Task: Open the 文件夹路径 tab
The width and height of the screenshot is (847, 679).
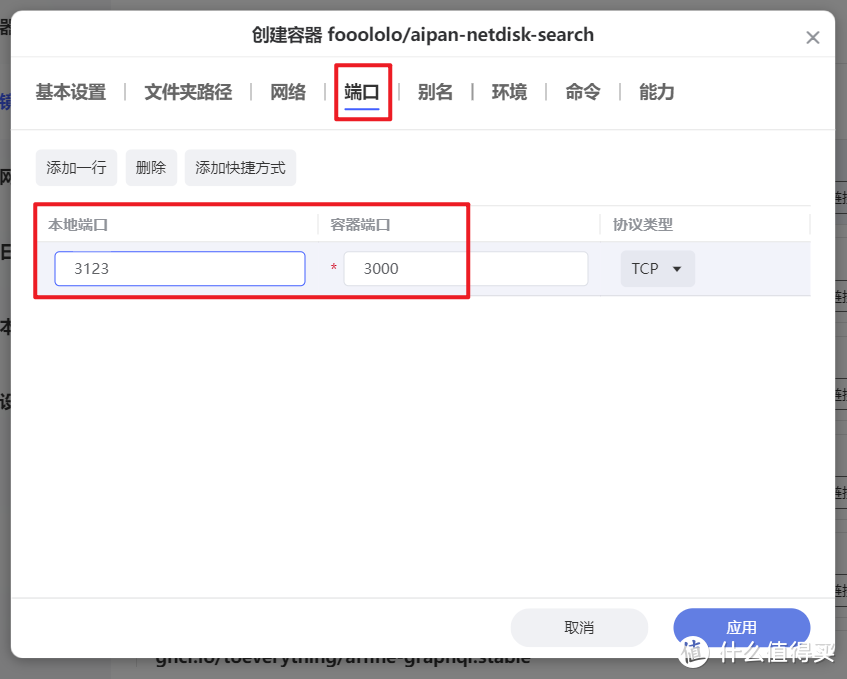Action: 188,92
